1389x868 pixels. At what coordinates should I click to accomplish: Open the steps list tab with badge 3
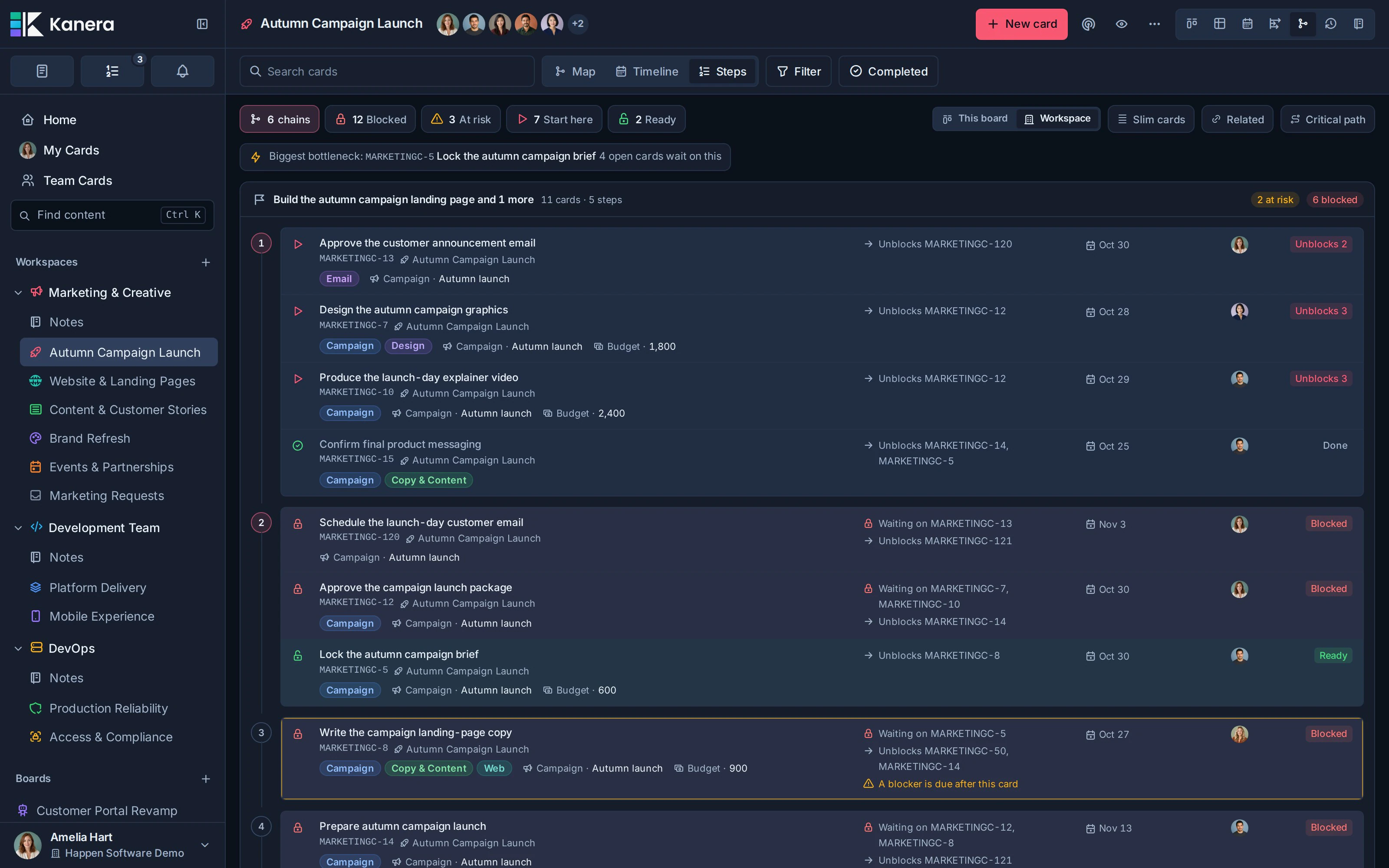(x=112, y=71)
